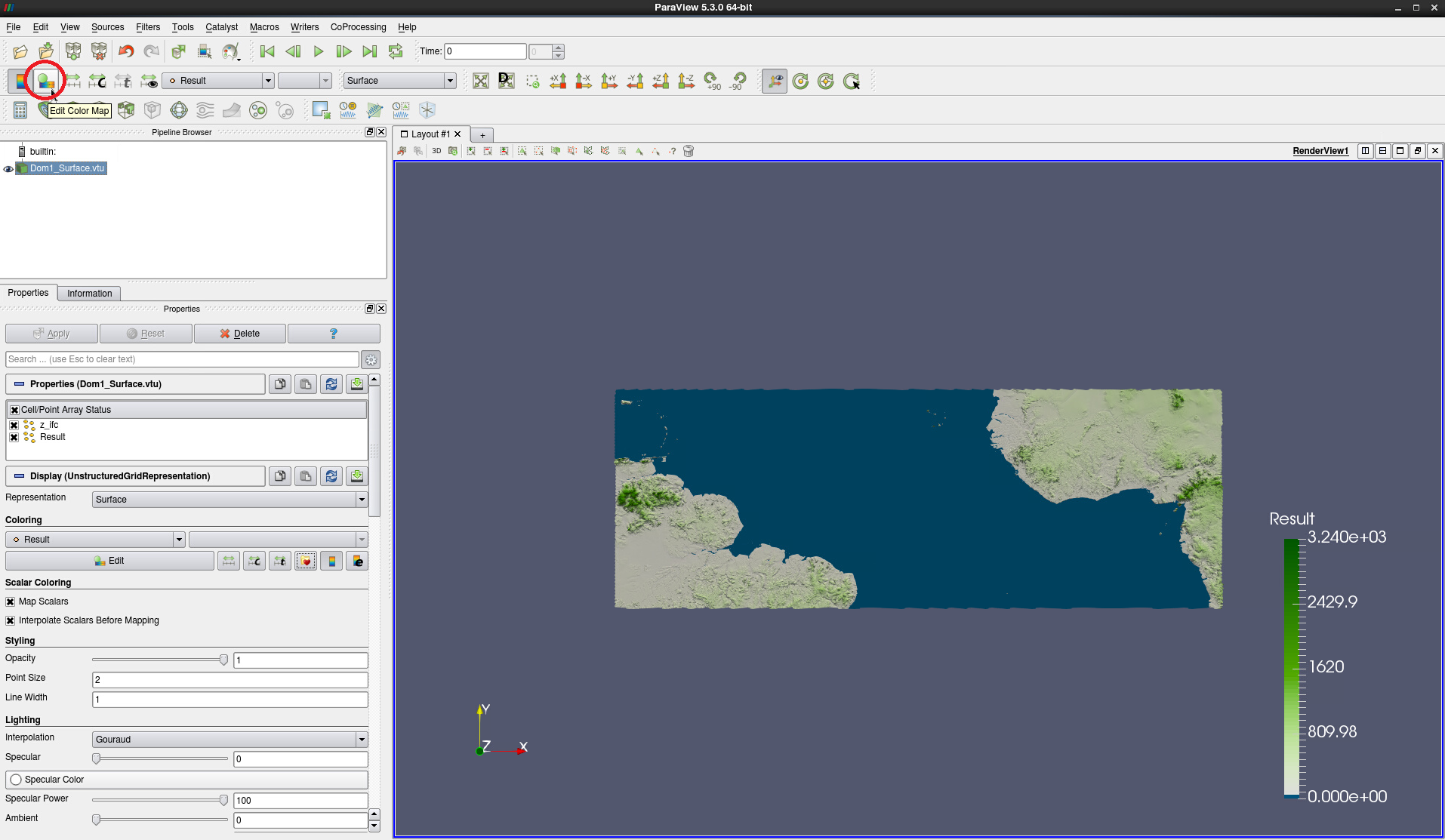Open Representation Surface dropdown in Properties
The height and width of the screenshot is (840, 1445).
point(230,500)
